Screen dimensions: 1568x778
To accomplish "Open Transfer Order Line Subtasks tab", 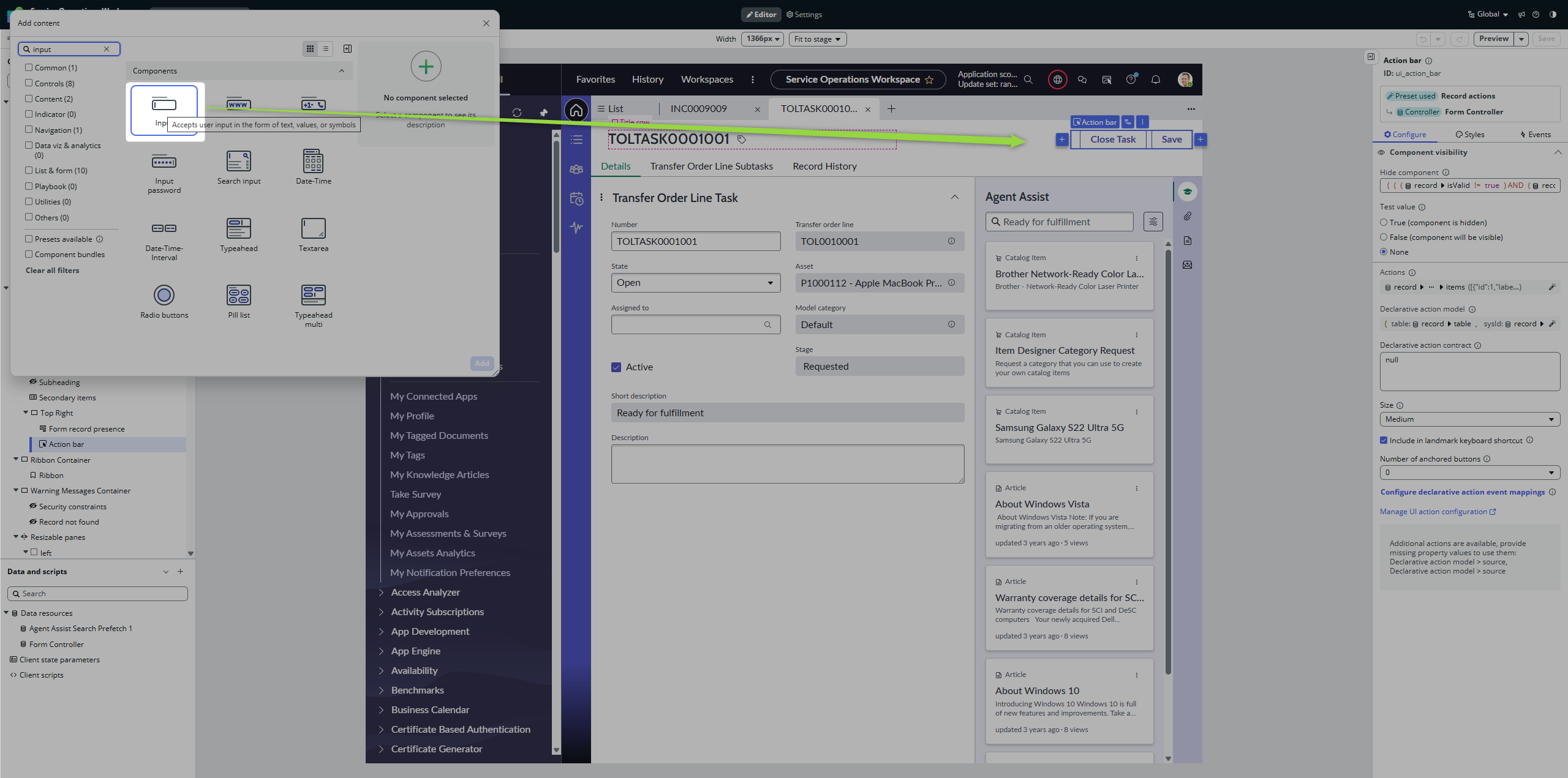I will coord(711,166).
